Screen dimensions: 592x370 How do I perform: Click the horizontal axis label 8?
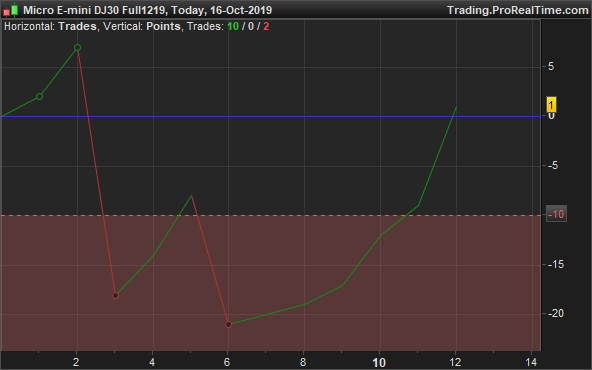tap(303, 362)
